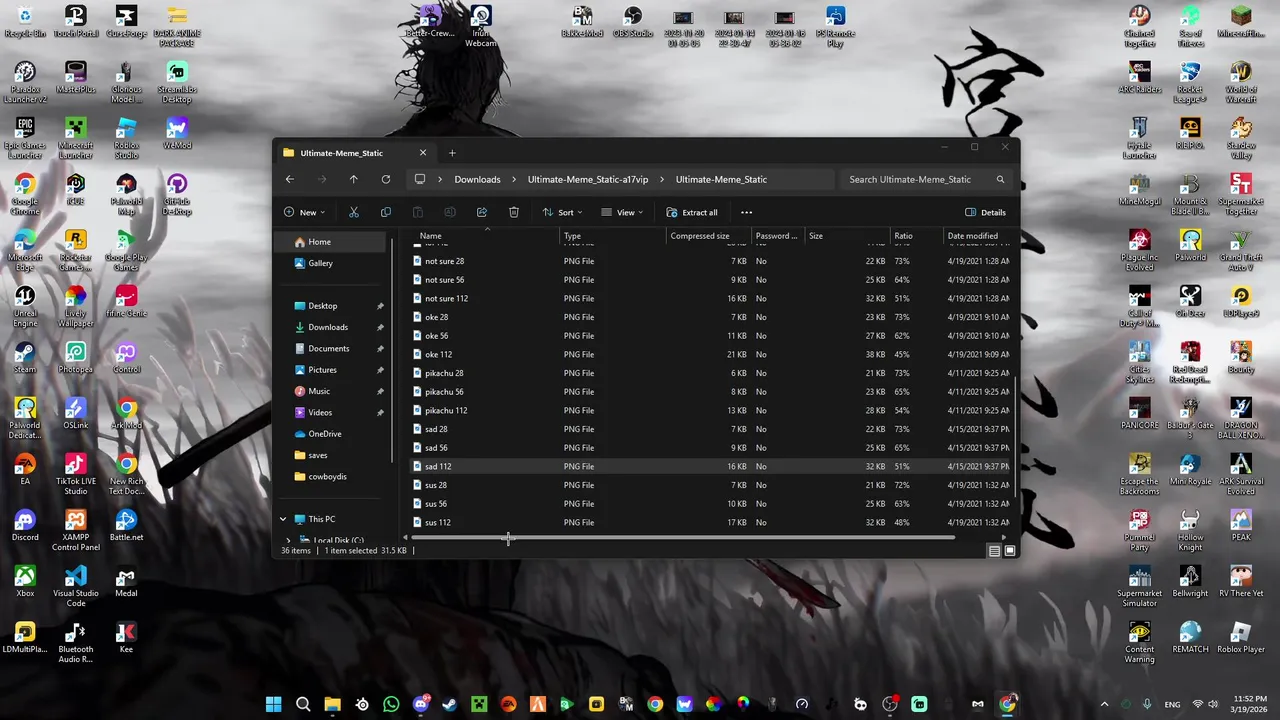Open Pictures in the navigation pane

[x=330, y=370]
